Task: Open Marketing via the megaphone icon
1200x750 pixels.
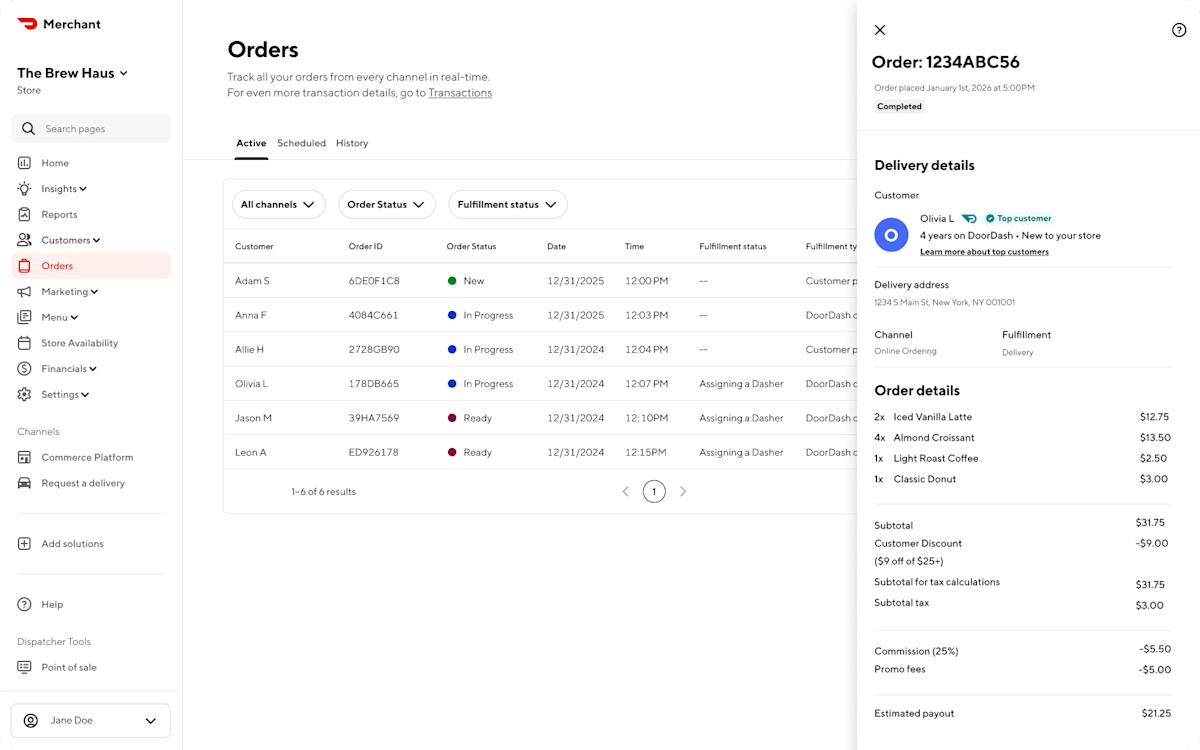Action: (x=22, y=291)
